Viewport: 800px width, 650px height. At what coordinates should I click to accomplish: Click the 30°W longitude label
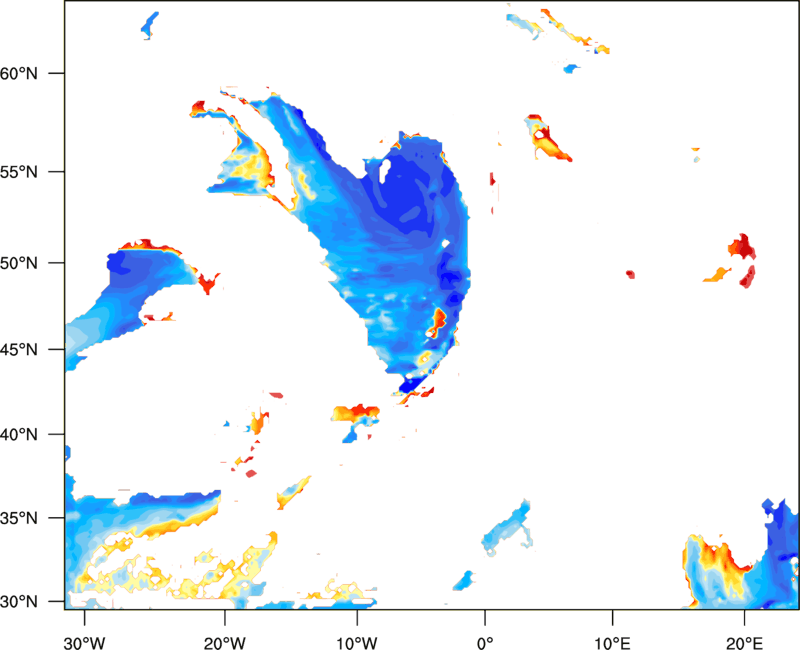[x=85, y=642]
